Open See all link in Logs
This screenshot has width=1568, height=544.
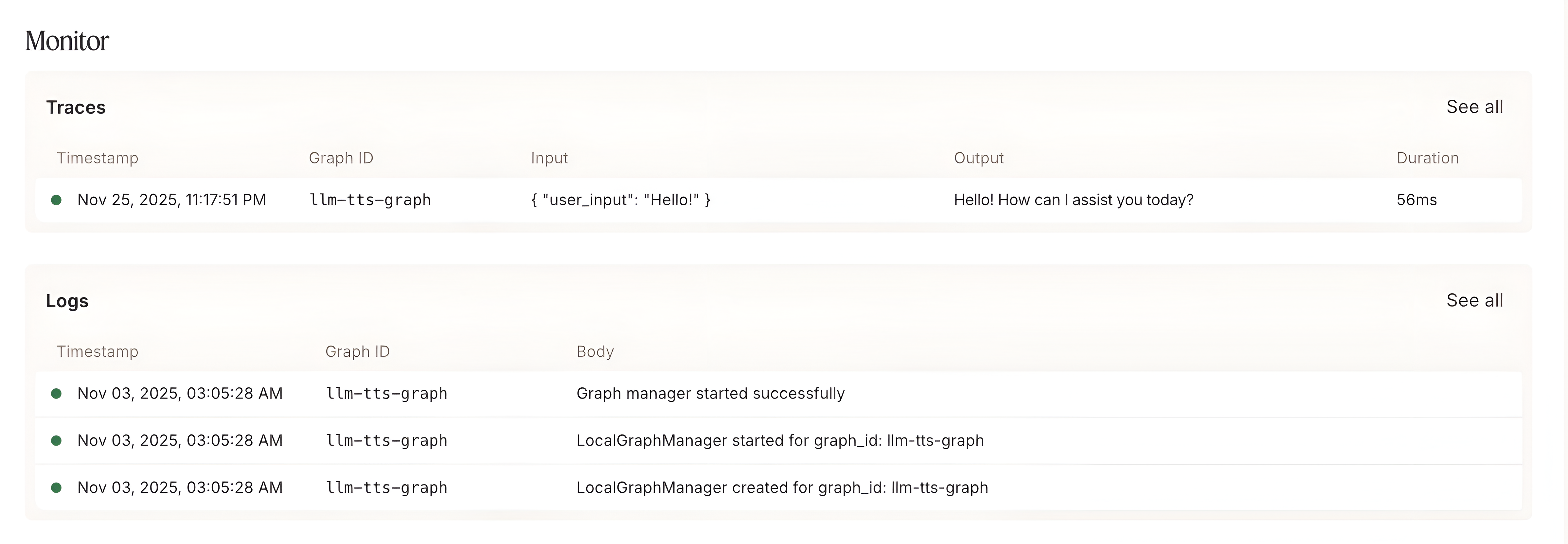click(1474, 300)
